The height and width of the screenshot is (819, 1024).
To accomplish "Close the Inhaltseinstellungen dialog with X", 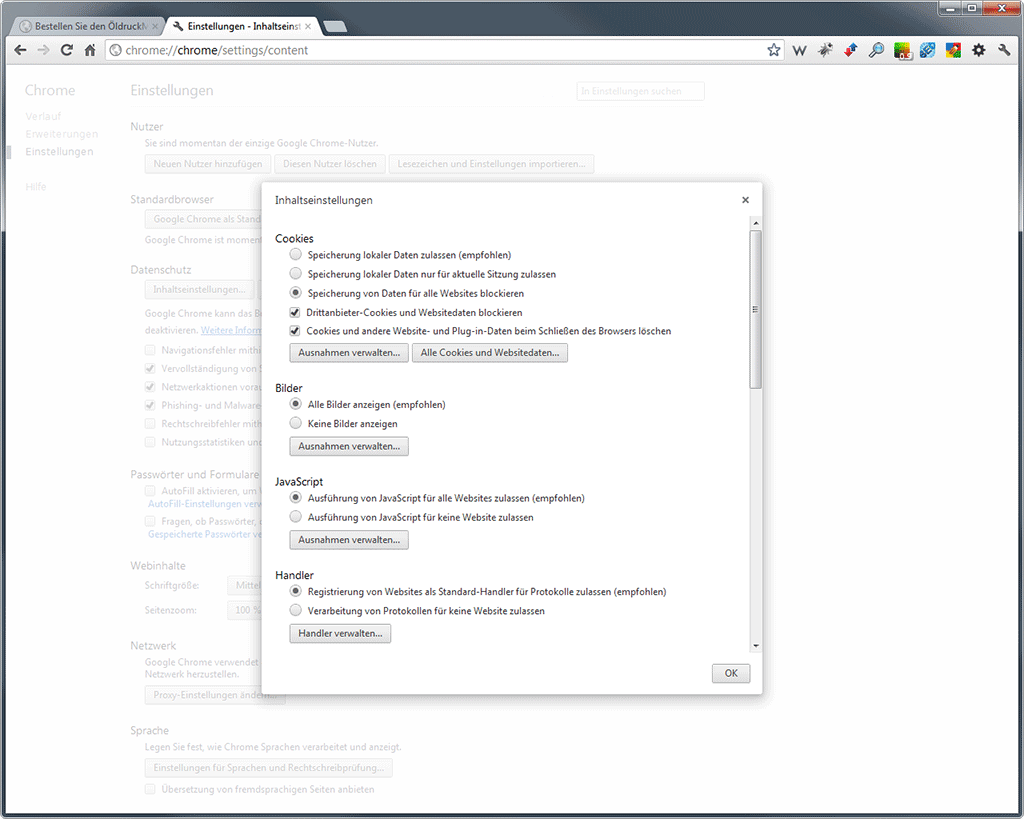I will tap(745, 200).
